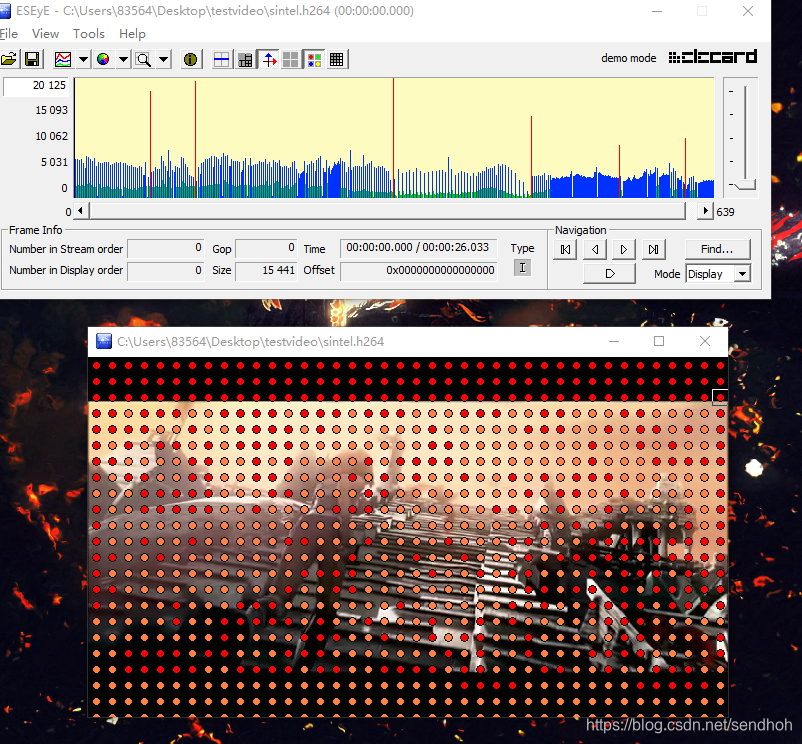The width and height of the screenshot is (802, 744).
Task: Click the color wheel icon
Action: 103,59
